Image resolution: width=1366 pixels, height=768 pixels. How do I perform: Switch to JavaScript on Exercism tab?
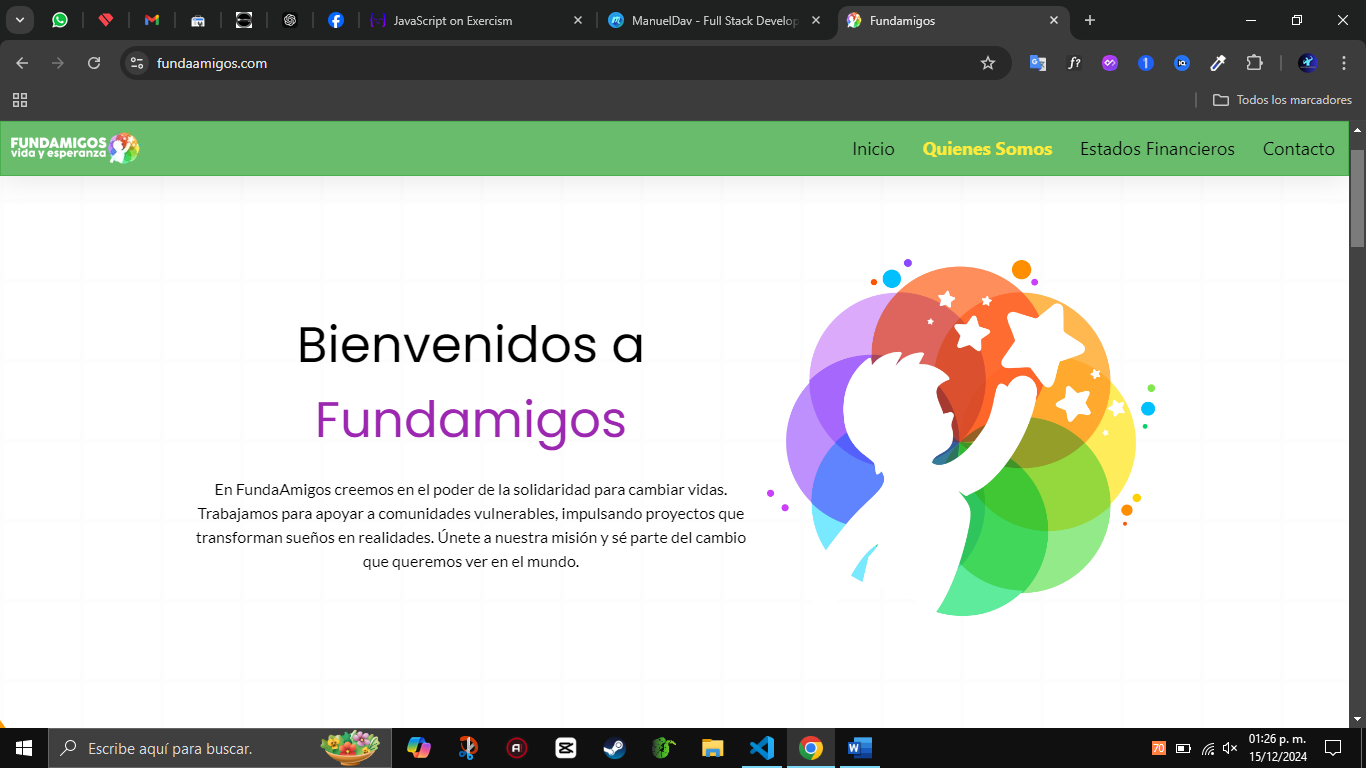point(477,20)
